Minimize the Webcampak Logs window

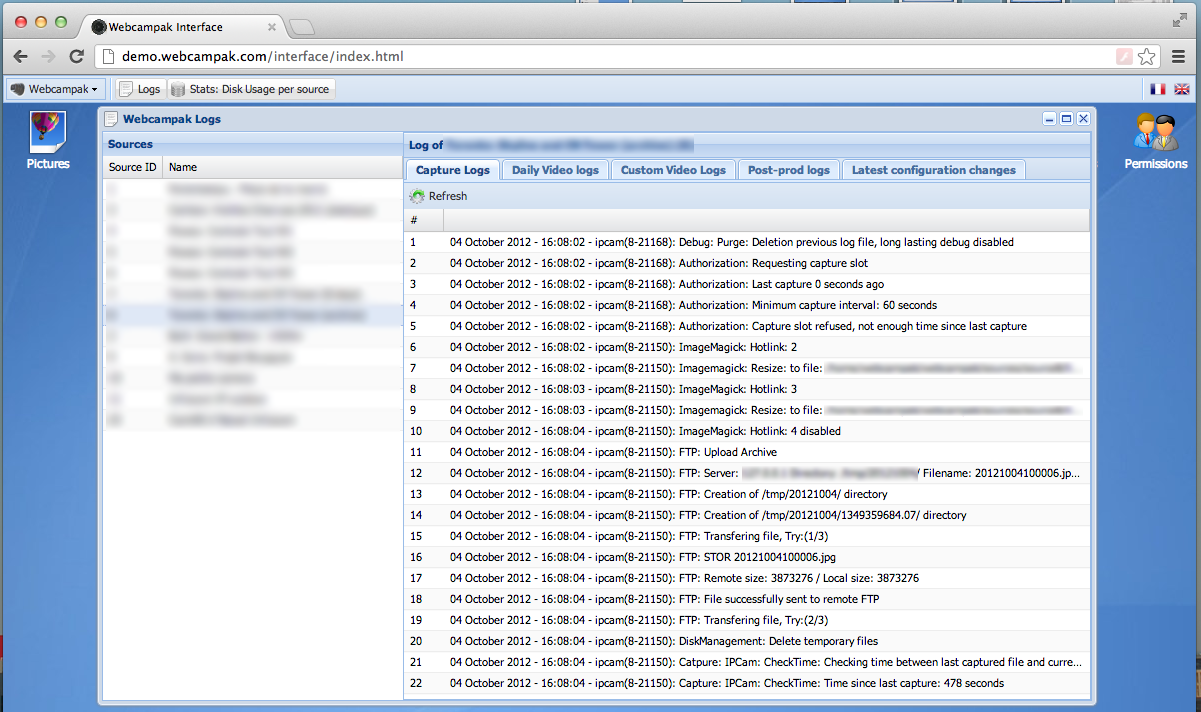(1050, 119)
